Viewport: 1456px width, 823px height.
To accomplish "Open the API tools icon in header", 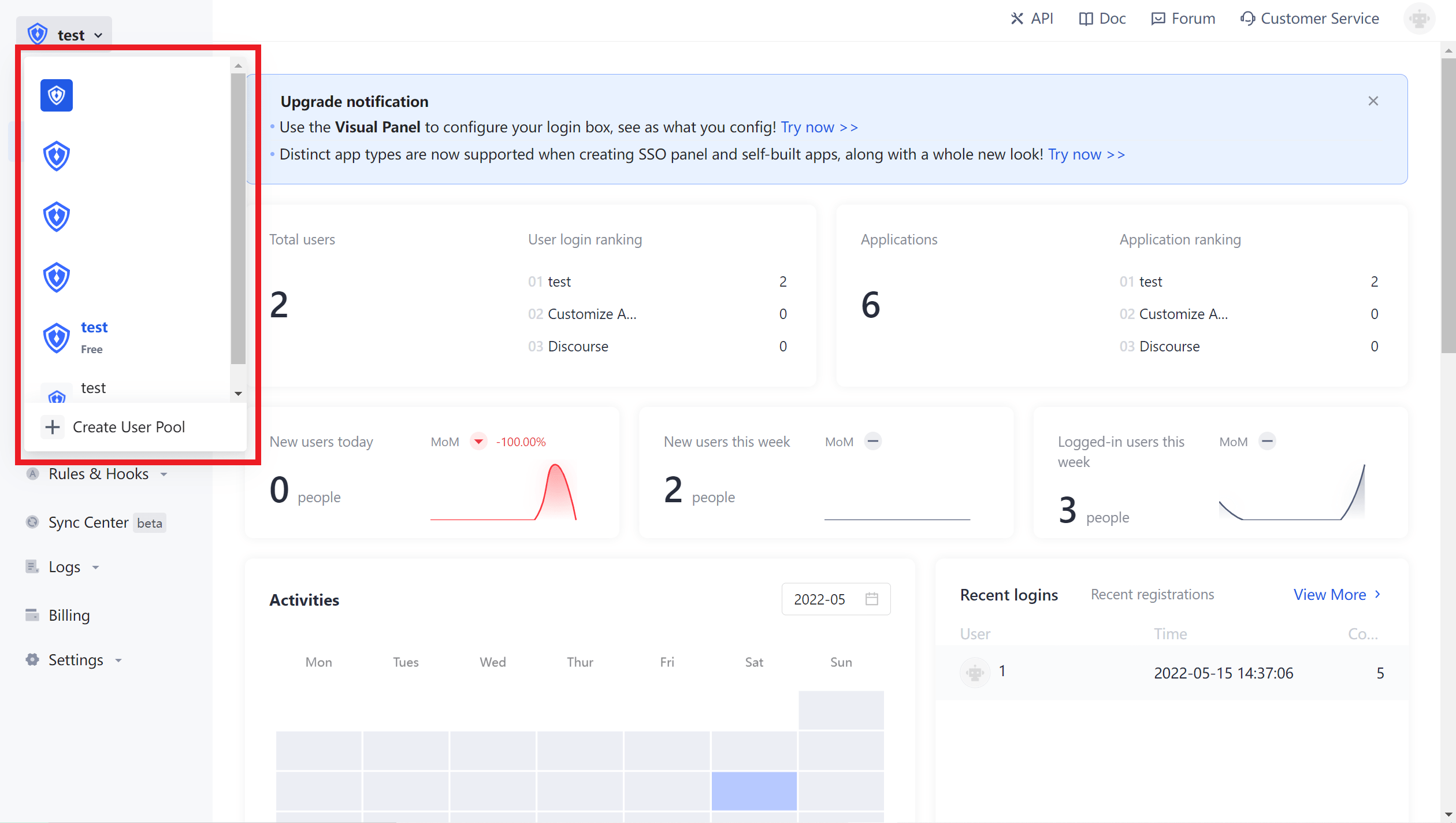I will click(1016, 18).
